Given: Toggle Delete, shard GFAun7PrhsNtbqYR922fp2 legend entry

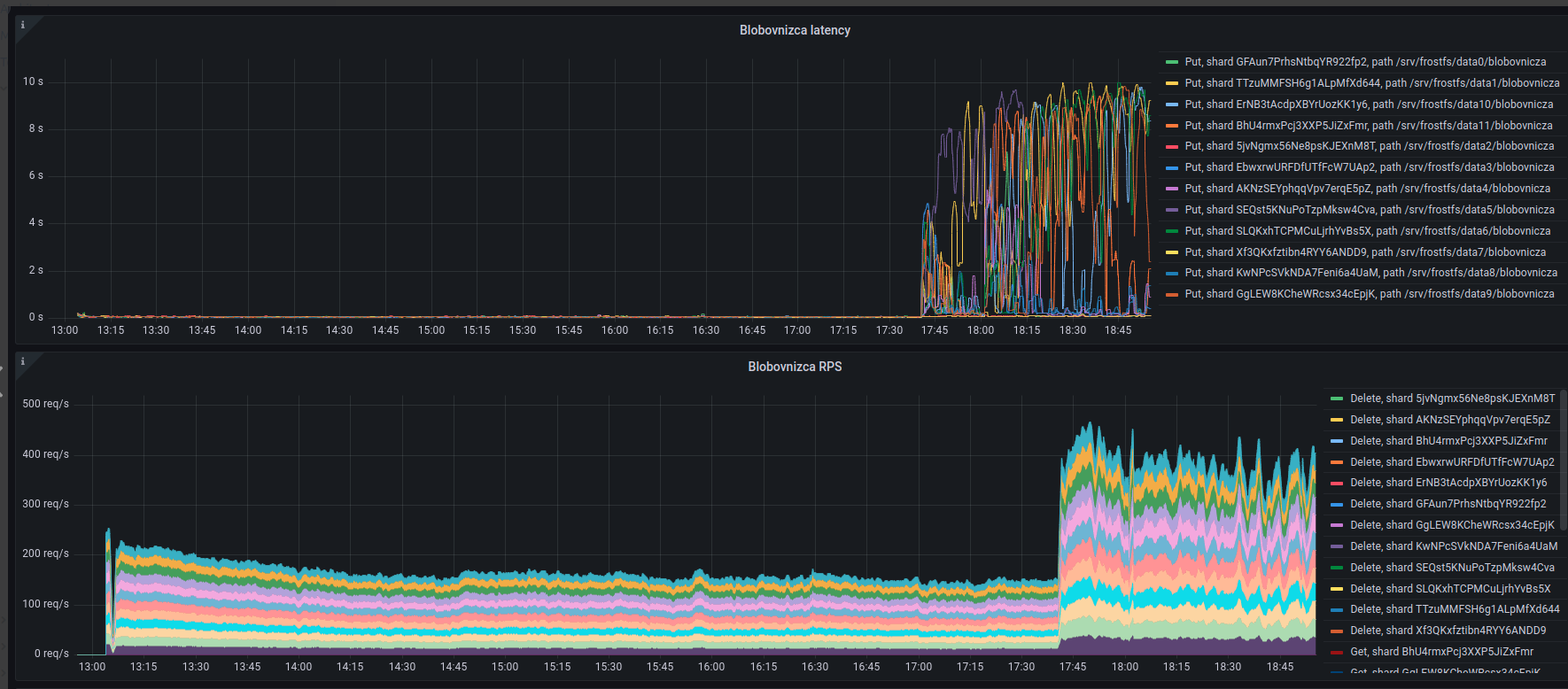Looking at the screenshot, I should pos(1448,504).
